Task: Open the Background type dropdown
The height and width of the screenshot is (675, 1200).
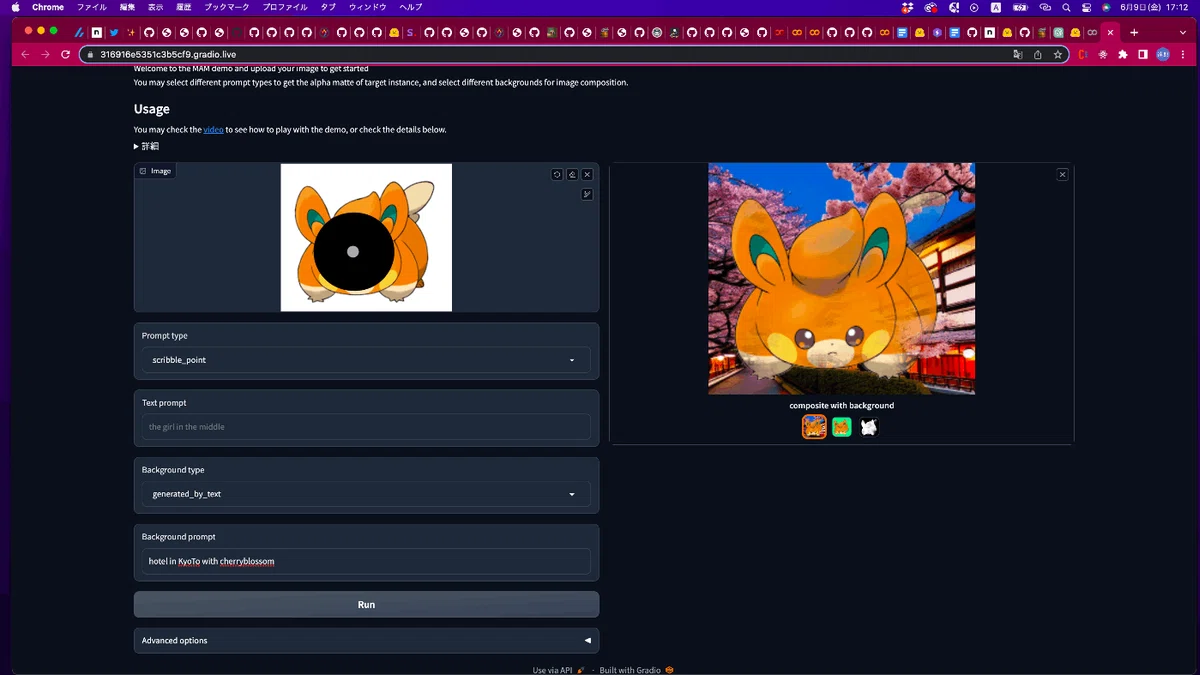Action: [x=366, y=494]
